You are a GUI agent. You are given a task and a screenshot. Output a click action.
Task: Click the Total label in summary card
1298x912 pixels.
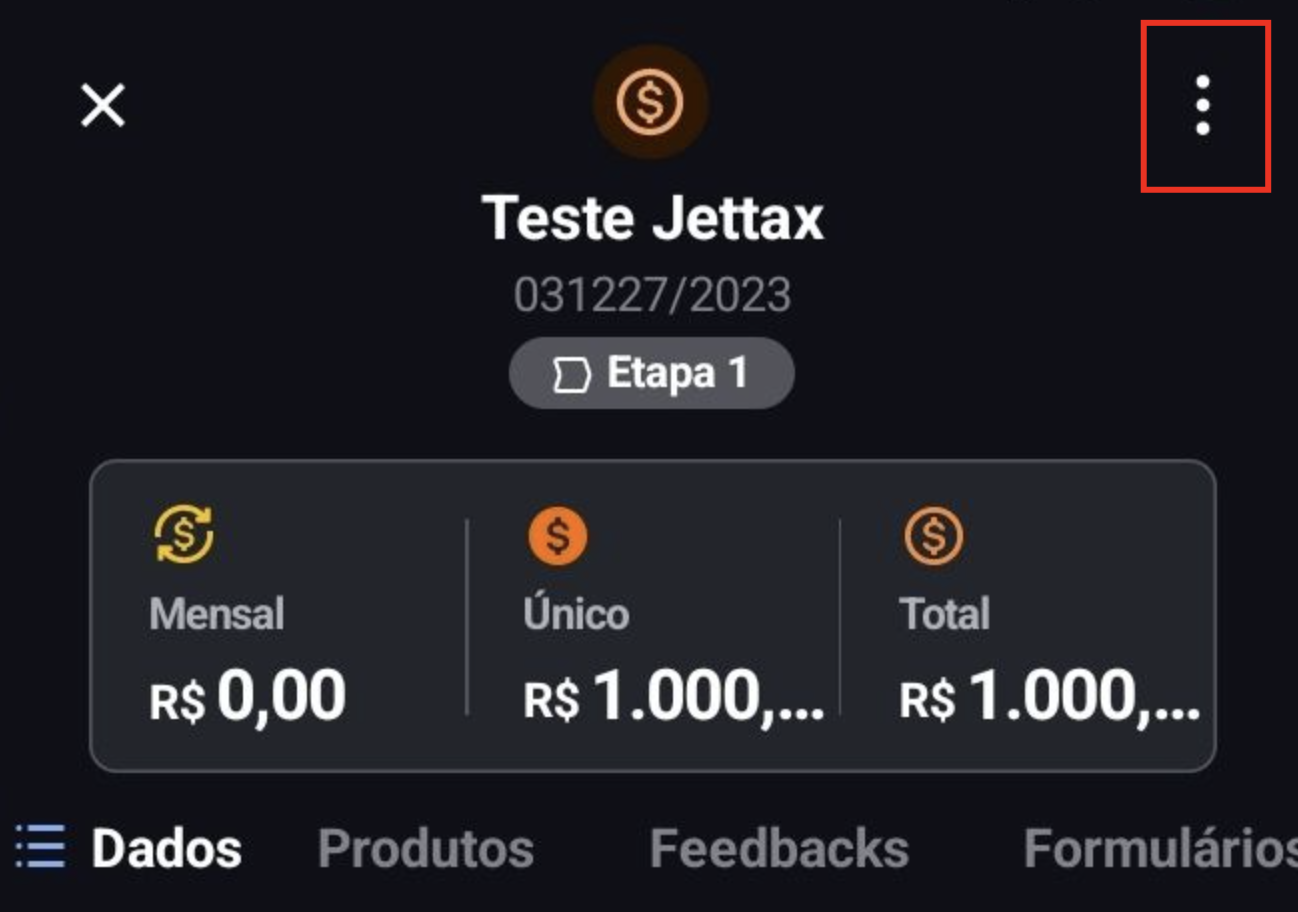coord(944,614)
